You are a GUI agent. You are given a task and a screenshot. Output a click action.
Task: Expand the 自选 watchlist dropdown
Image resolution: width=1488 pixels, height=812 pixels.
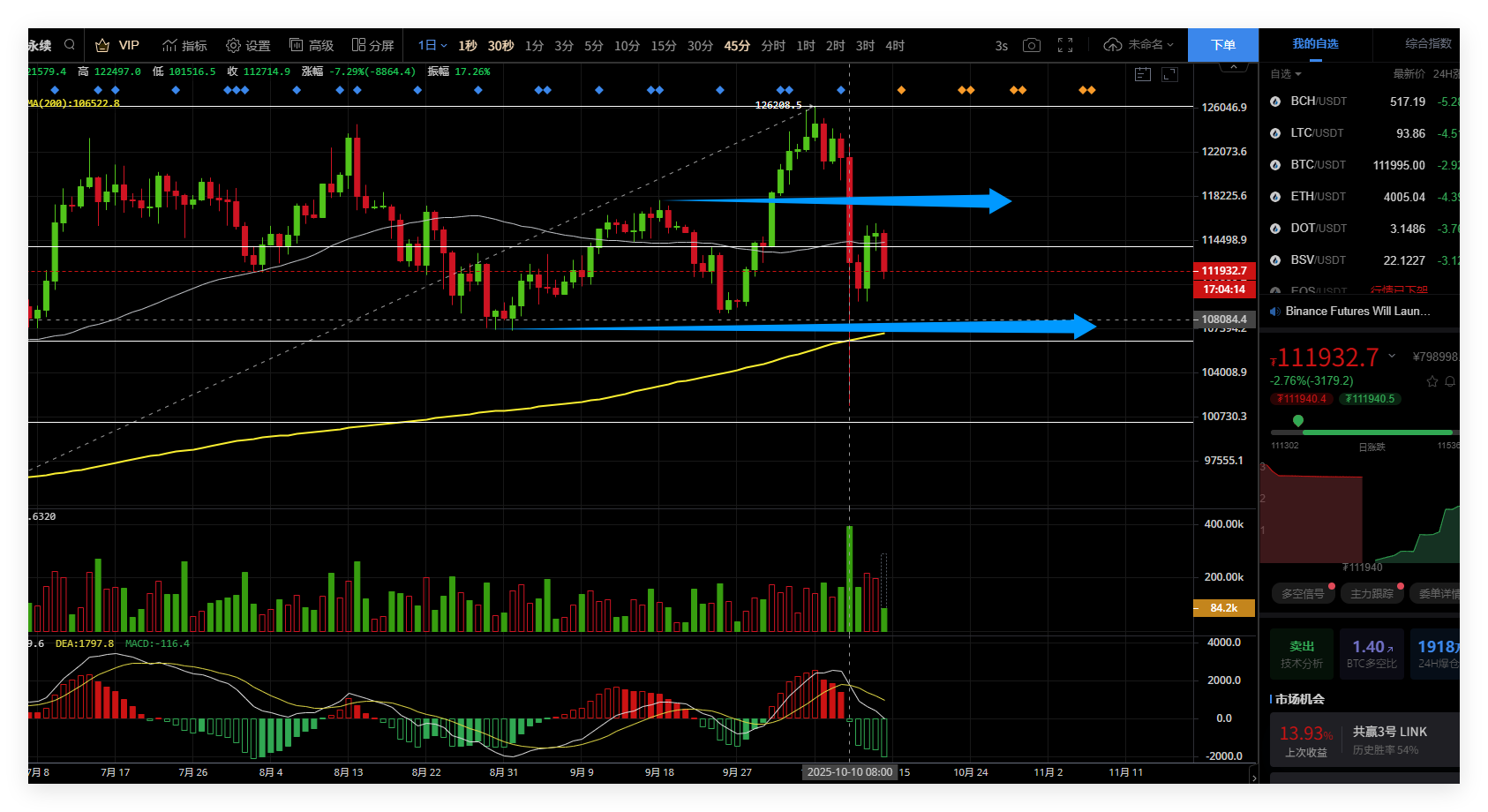click(1285, 74)
